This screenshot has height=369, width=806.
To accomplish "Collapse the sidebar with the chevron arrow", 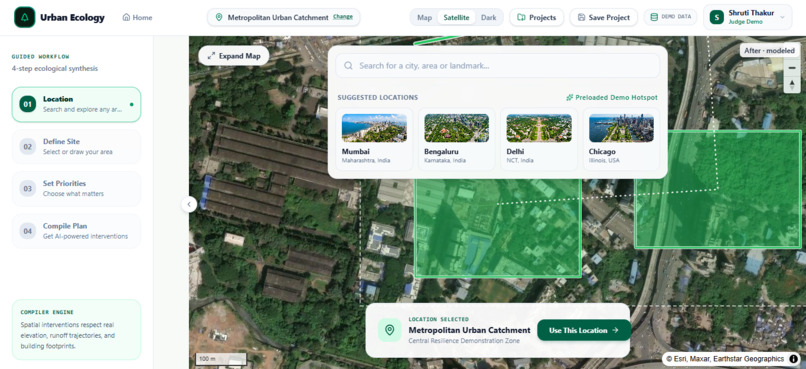I will (x=189, y=205).
